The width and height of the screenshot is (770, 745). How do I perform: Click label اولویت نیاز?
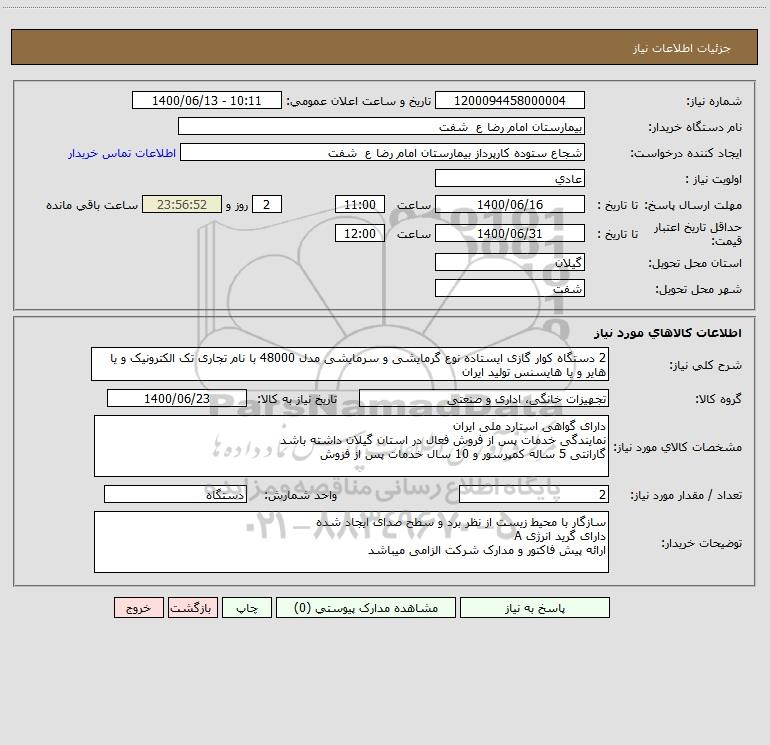(714, 180)
